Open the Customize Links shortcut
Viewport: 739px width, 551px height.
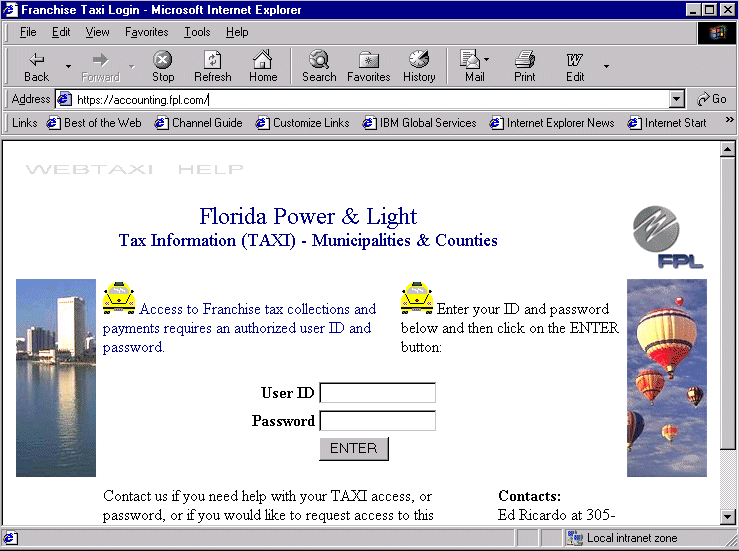tap(303, 123)
